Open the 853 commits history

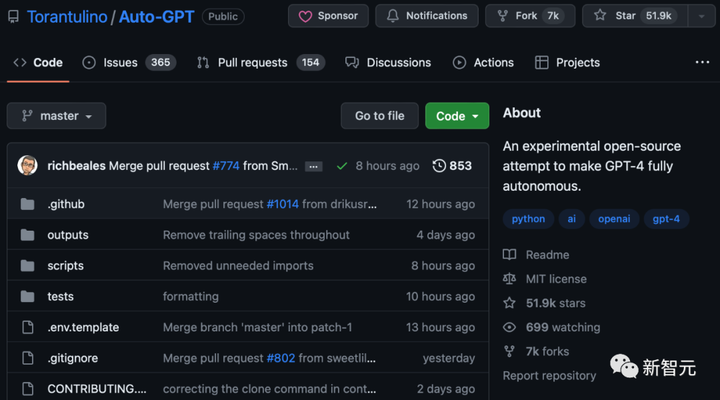[452, 165]
